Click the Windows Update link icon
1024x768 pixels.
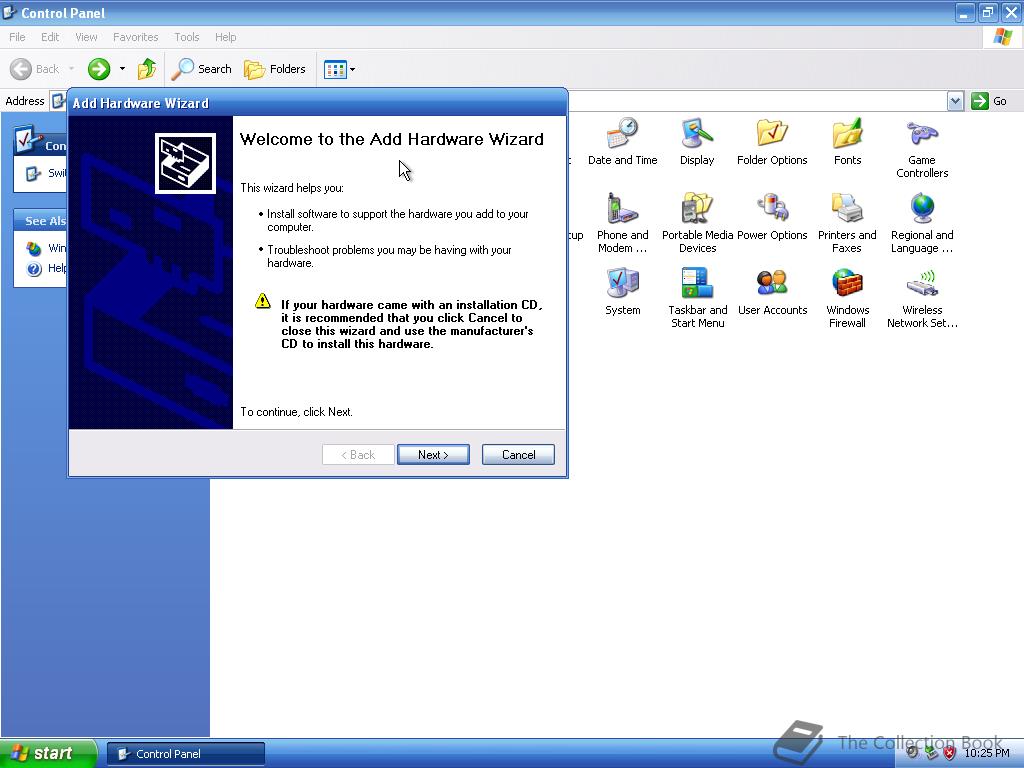click(34, 249)
